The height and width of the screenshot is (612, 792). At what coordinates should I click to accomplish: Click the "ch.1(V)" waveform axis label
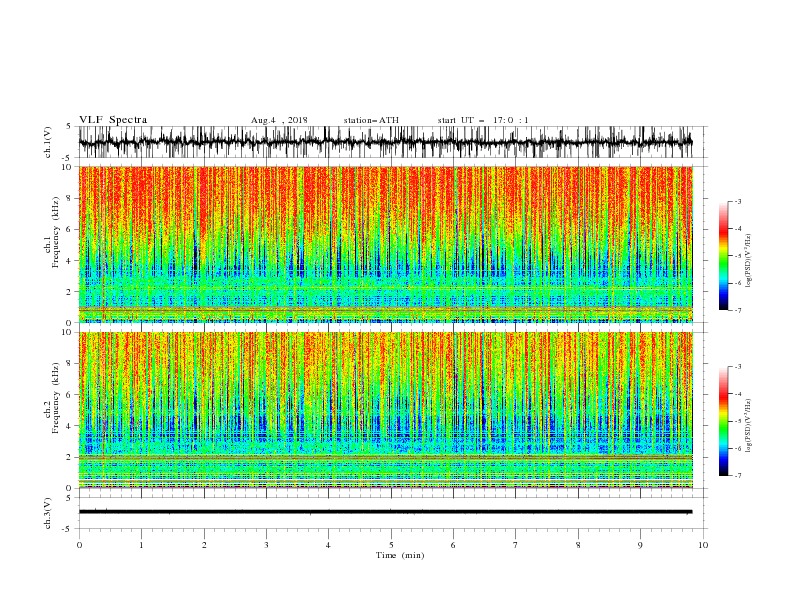pos(47,142)
